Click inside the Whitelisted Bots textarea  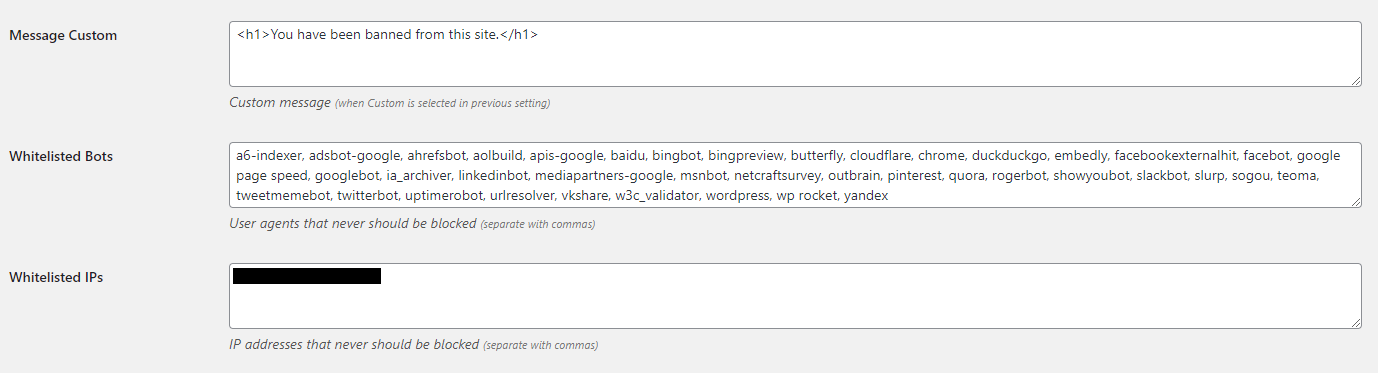[x=795, y=175]
